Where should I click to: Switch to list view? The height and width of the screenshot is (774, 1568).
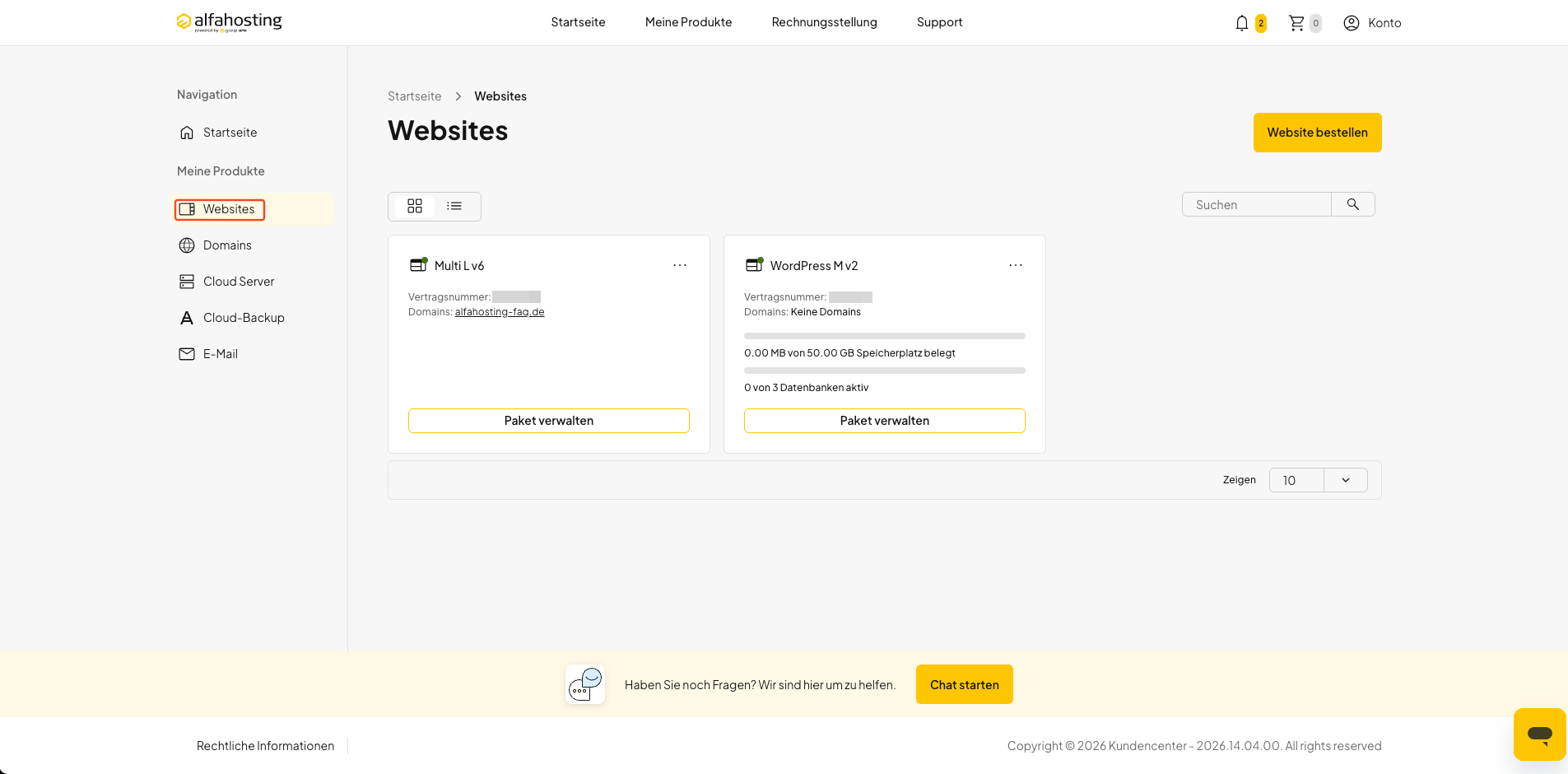pyautogui.click(x=454, y=206)
